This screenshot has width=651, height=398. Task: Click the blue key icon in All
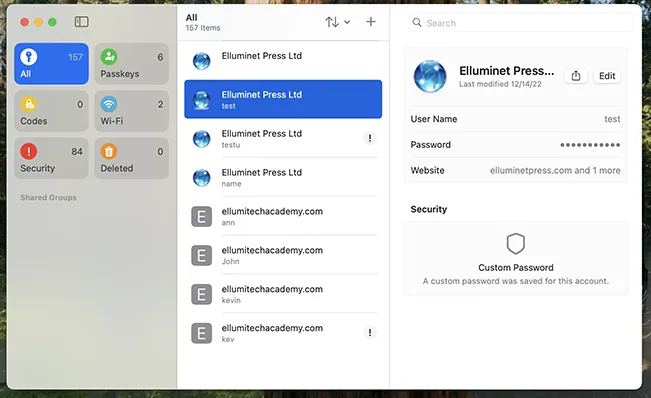pyautogui.click(x=29, y=57)
